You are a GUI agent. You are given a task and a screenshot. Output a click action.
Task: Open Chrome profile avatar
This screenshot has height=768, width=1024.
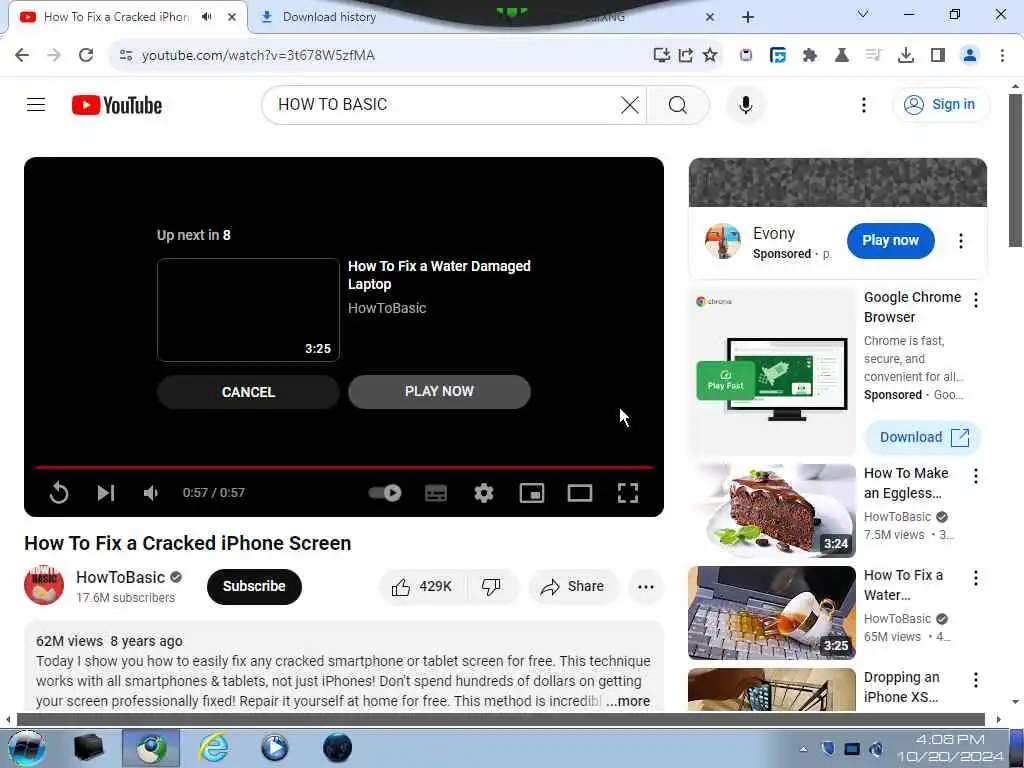(970, 56)
